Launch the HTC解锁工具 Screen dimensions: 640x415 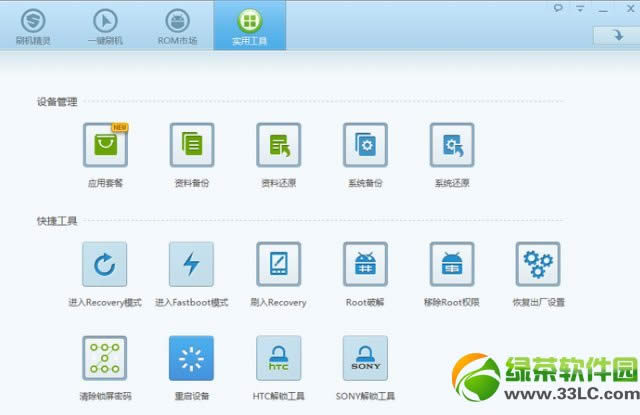pyautogui.click(x=278, y=358)
